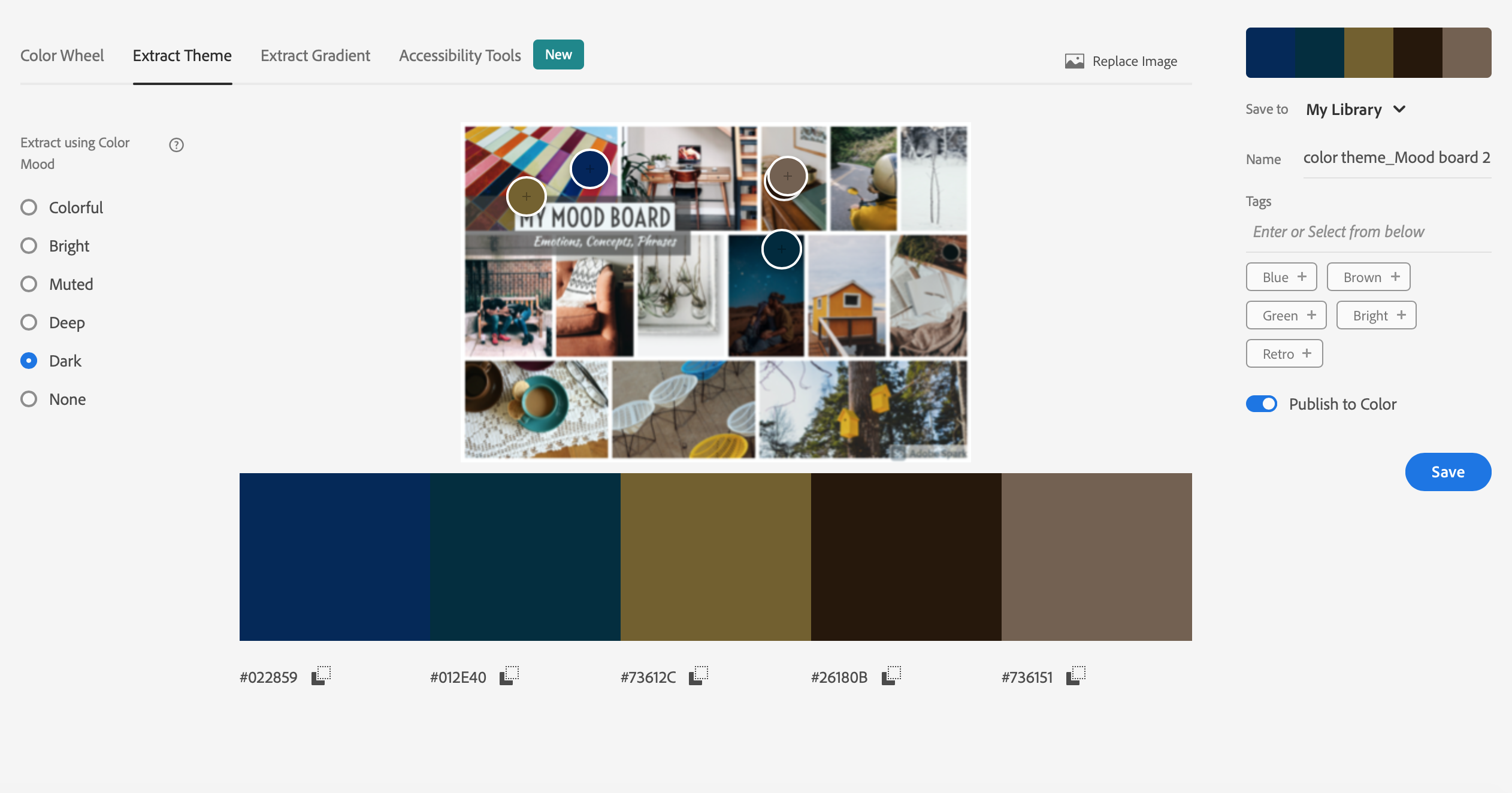Screen dimensions: 1512x793
Task: Click the plus icon on Retro tag
Action: [x=1307, y=353]
